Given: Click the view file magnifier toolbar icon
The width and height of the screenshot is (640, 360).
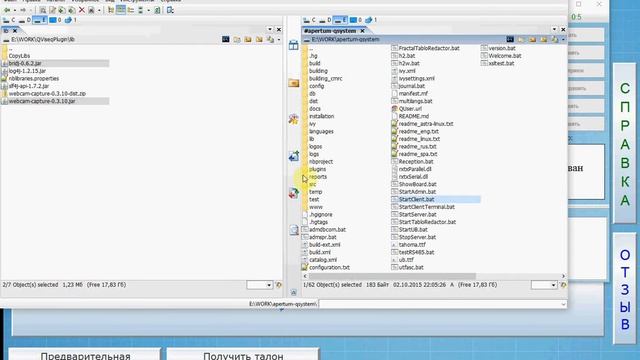Looking at the screenshot, I should pyautogui.click(x=42, y=10).
